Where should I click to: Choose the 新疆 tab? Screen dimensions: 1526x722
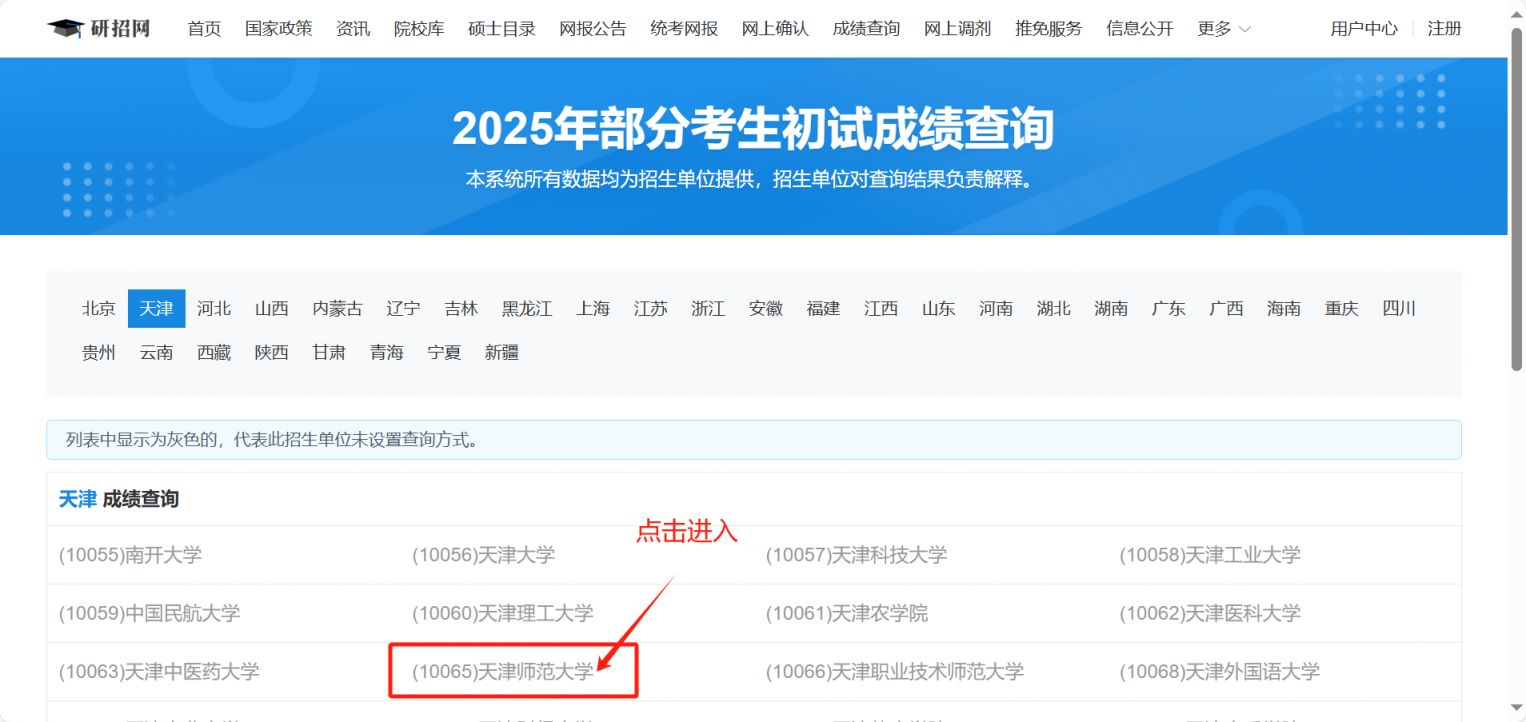502,353
